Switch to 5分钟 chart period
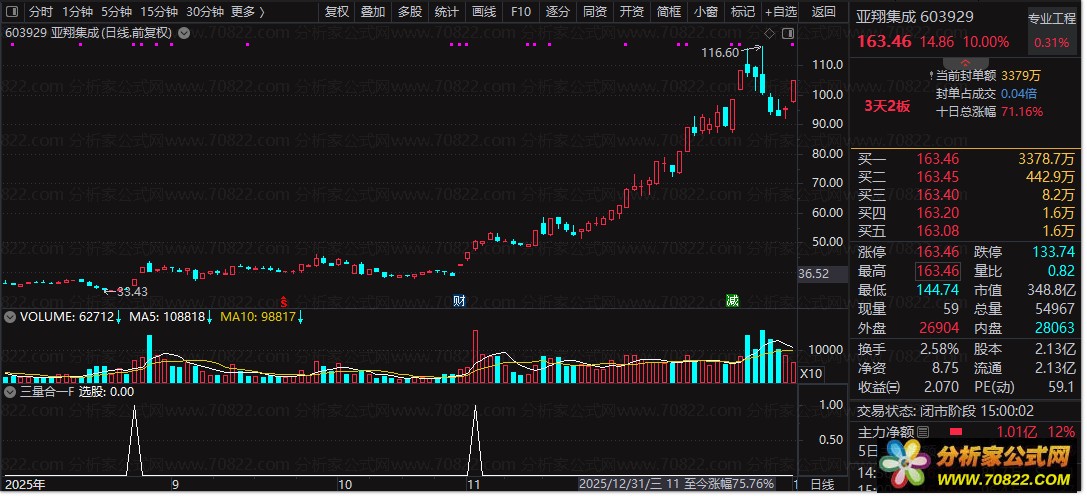The height and width of the screenshot is (496, 1087). tap(116, 11)
